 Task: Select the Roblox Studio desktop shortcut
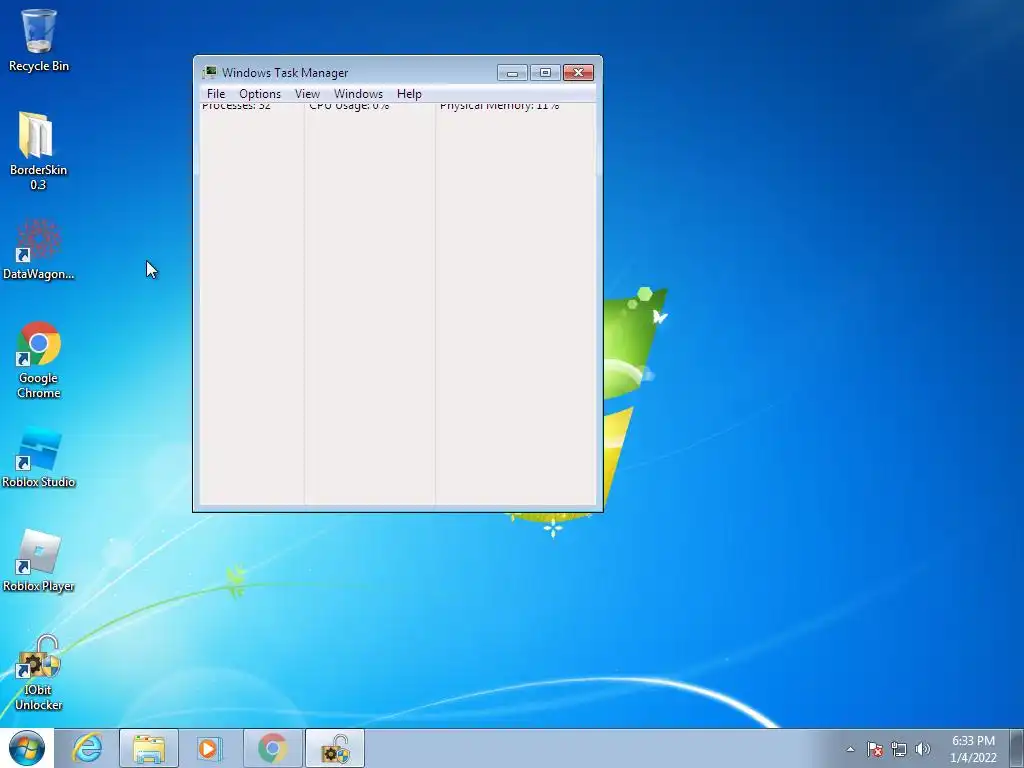(39, 458)
